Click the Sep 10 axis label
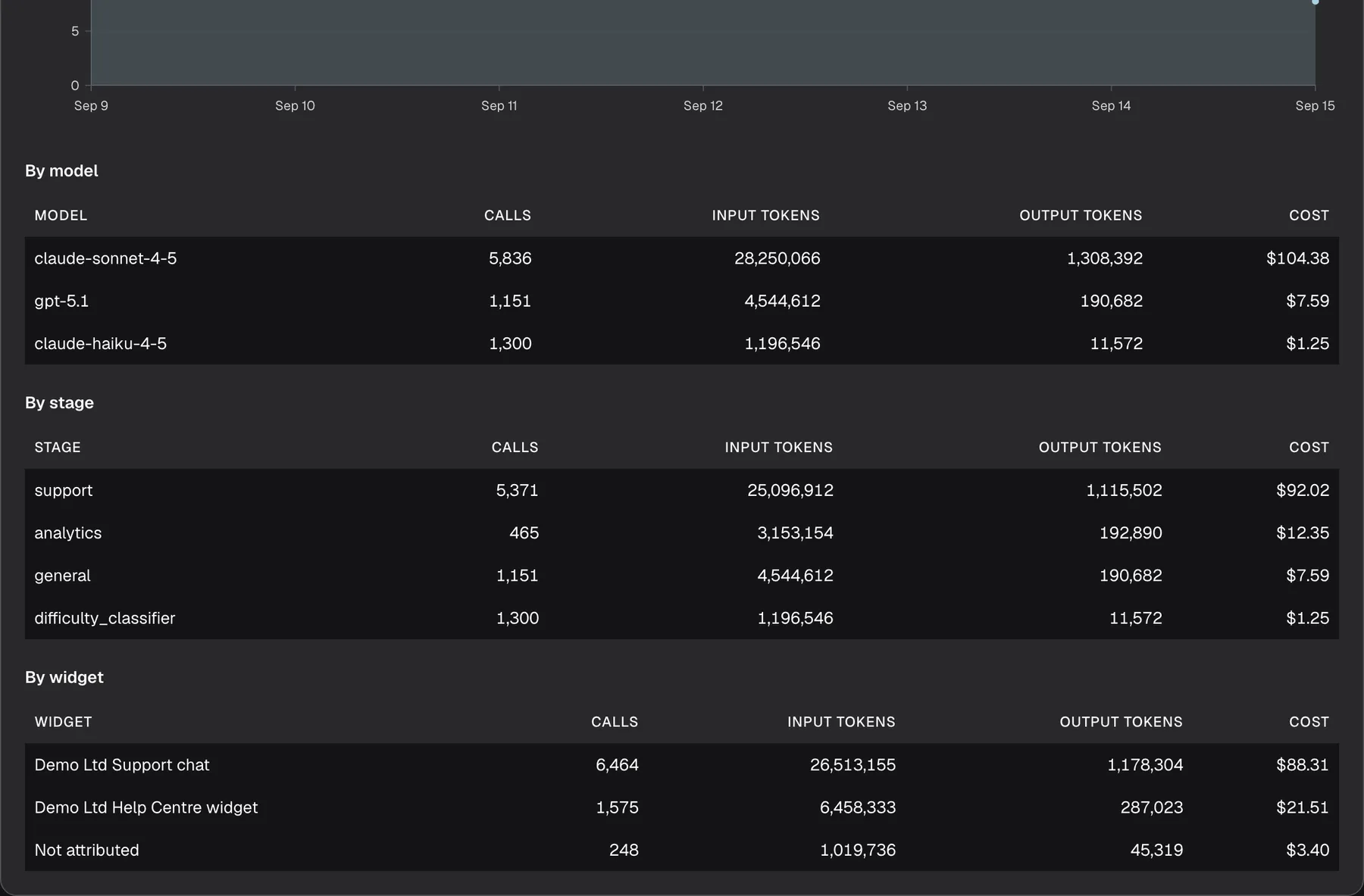The width and height of the screenshot is (1364, 896). pyautogui.click(x=295, y=106)
